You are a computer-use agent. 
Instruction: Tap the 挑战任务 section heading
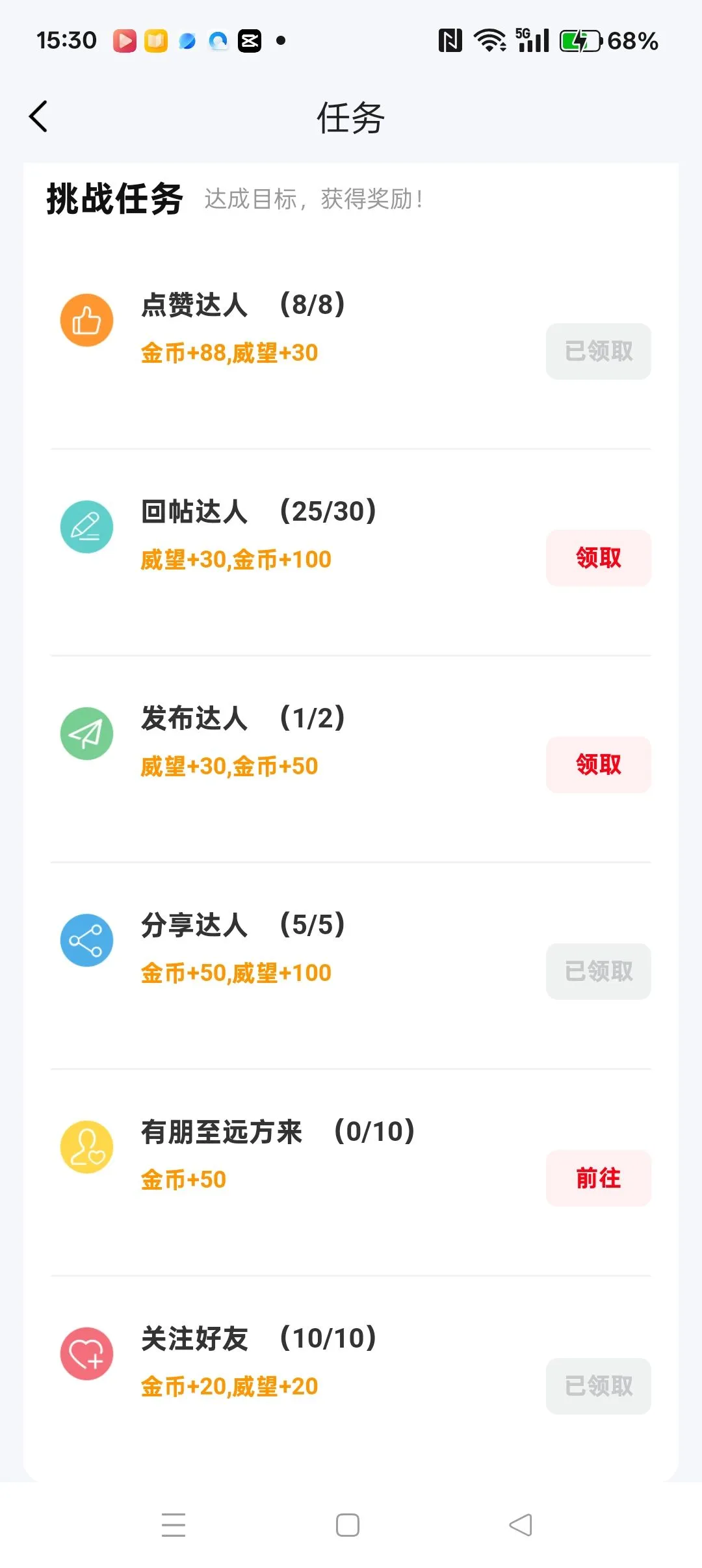pos(115,199)
